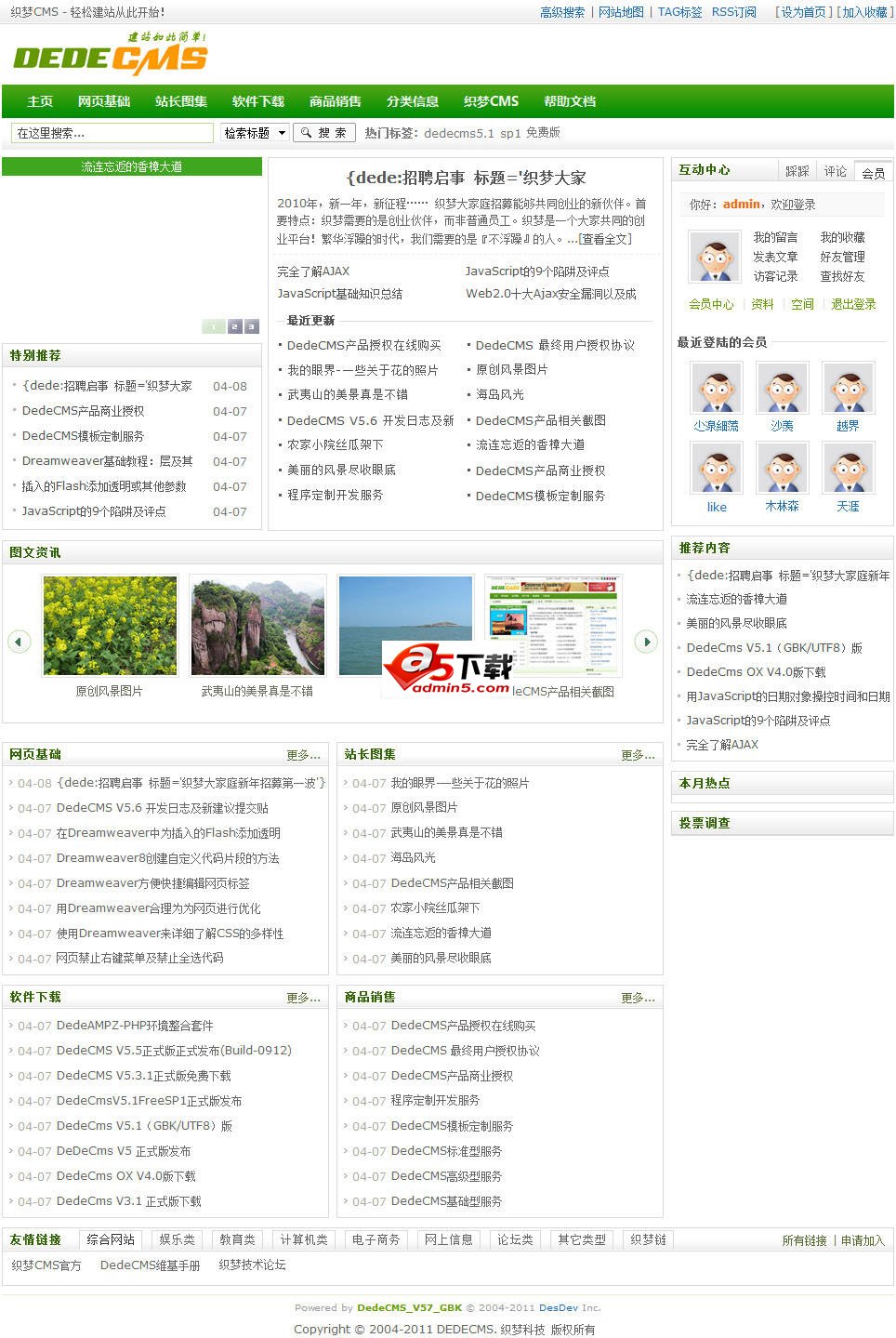Open the 织梦技术论坛 friend link

pos(252,1265)
